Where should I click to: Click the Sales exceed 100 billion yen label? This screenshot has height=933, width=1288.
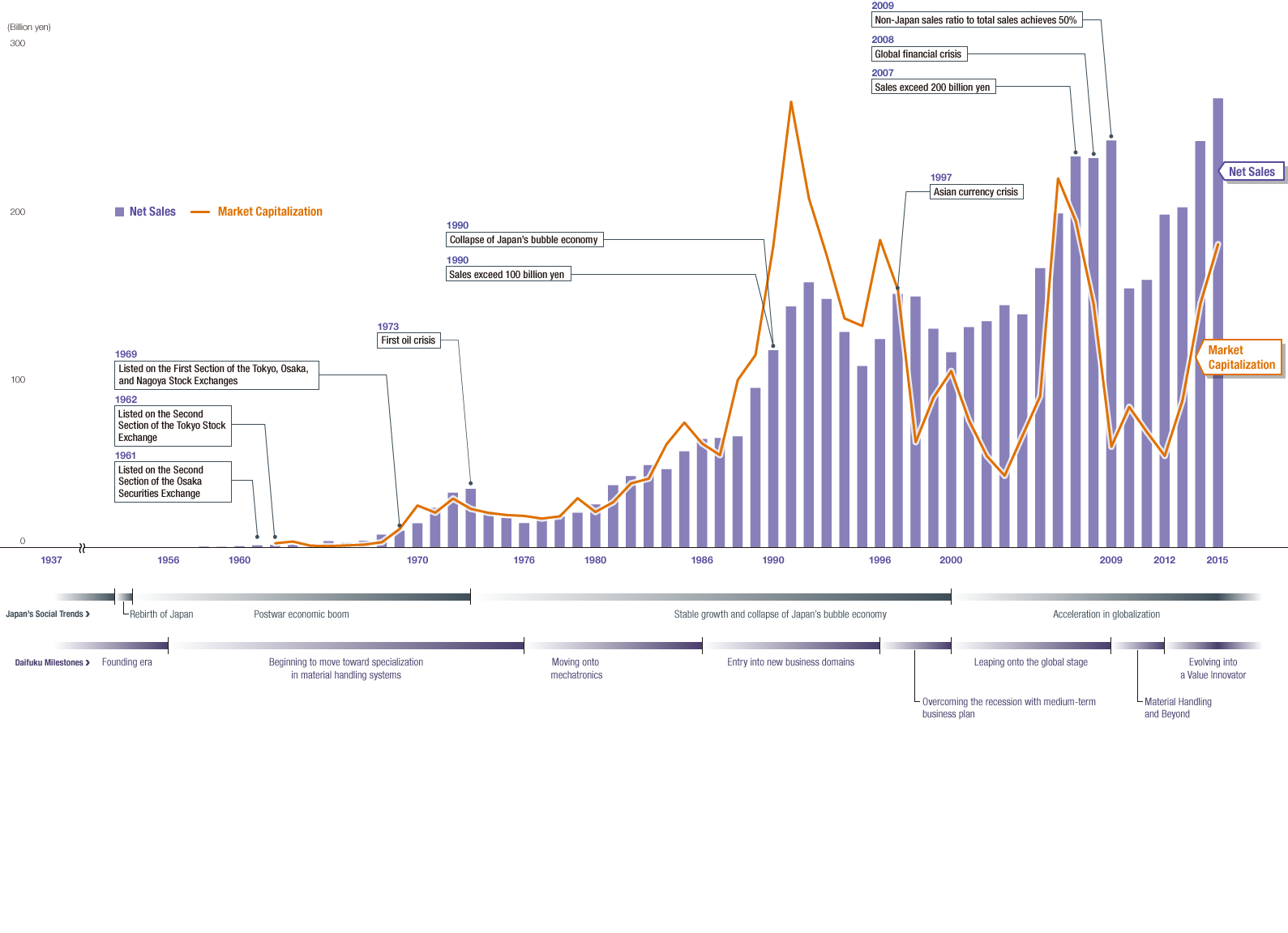507,275
